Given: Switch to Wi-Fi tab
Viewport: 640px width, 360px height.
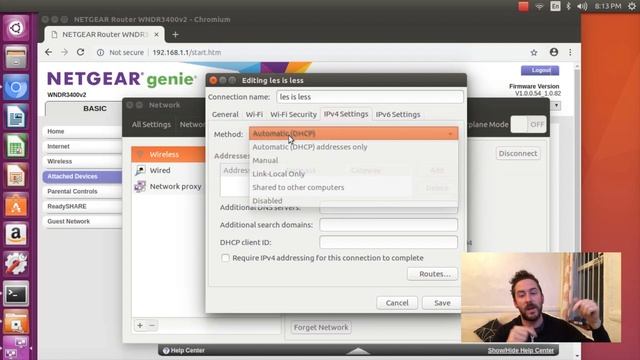Looking at the screenshot, I should point(254,114).
